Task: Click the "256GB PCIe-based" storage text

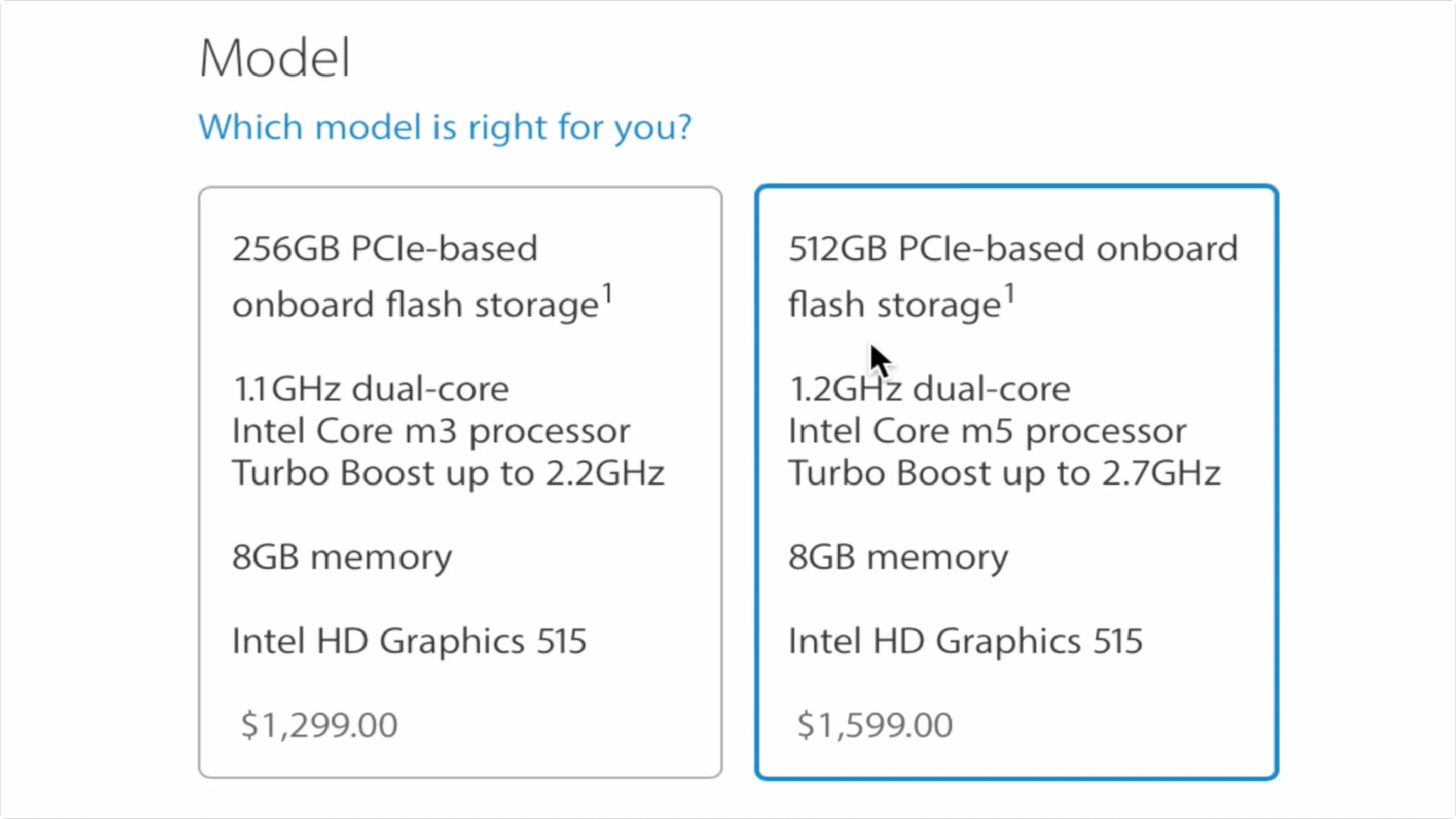Action: tap(385, 249)
